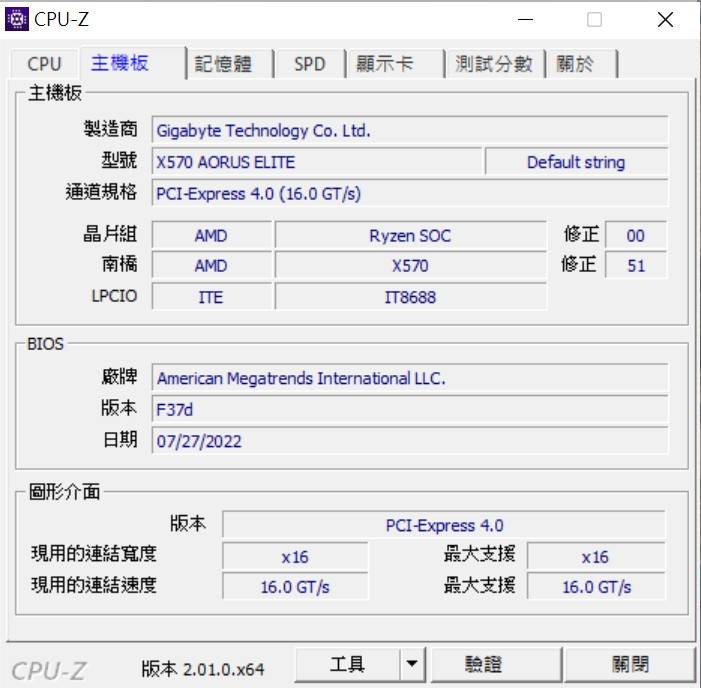Switch to the CPU tab
This screenshot has width=701, height=688.
pyautogui.click(x=44, y=64)
